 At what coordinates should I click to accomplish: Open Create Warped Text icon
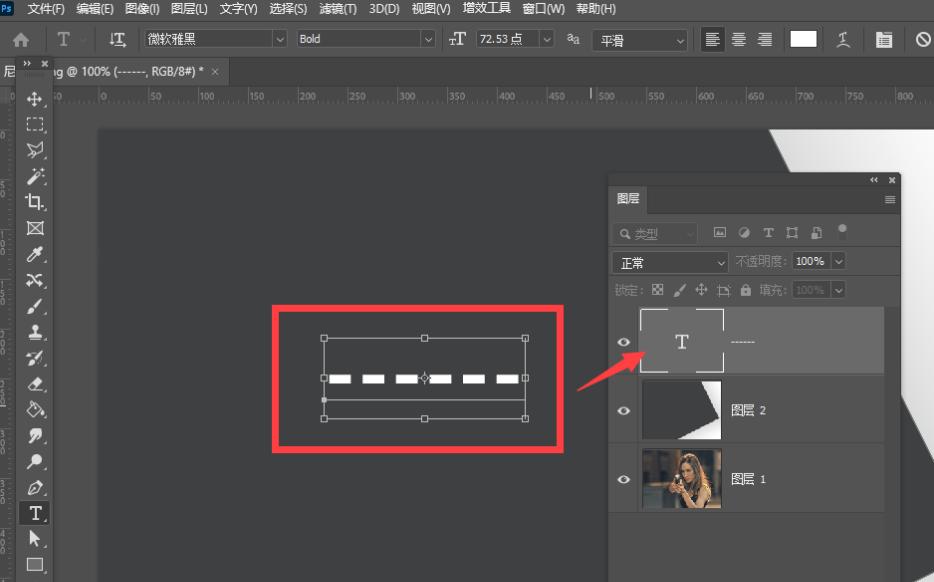click(843, 40)
